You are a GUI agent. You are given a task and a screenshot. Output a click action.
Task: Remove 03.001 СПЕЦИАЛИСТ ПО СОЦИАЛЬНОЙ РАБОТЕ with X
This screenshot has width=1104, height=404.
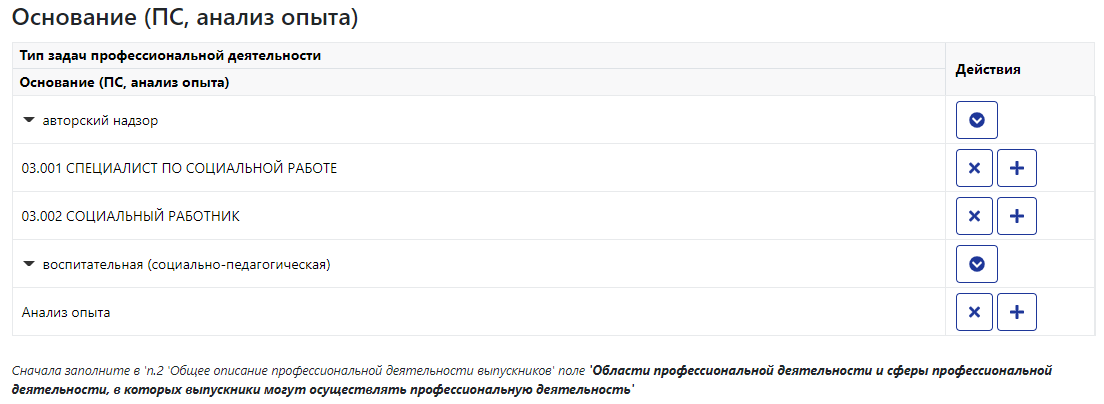(974, 168)
